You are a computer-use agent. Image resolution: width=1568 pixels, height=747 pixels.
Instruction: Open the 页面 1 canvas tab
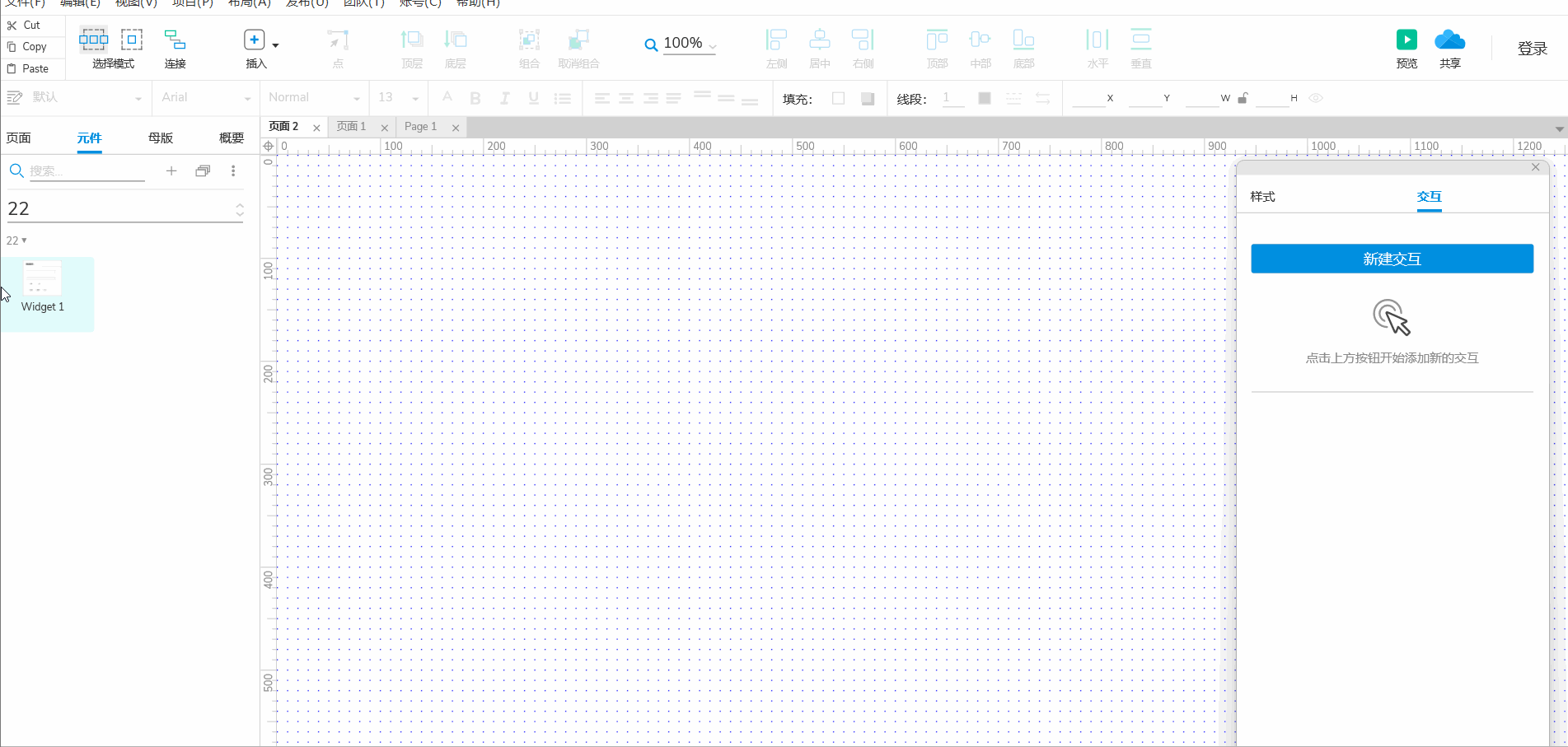click(x=351, y=126)
